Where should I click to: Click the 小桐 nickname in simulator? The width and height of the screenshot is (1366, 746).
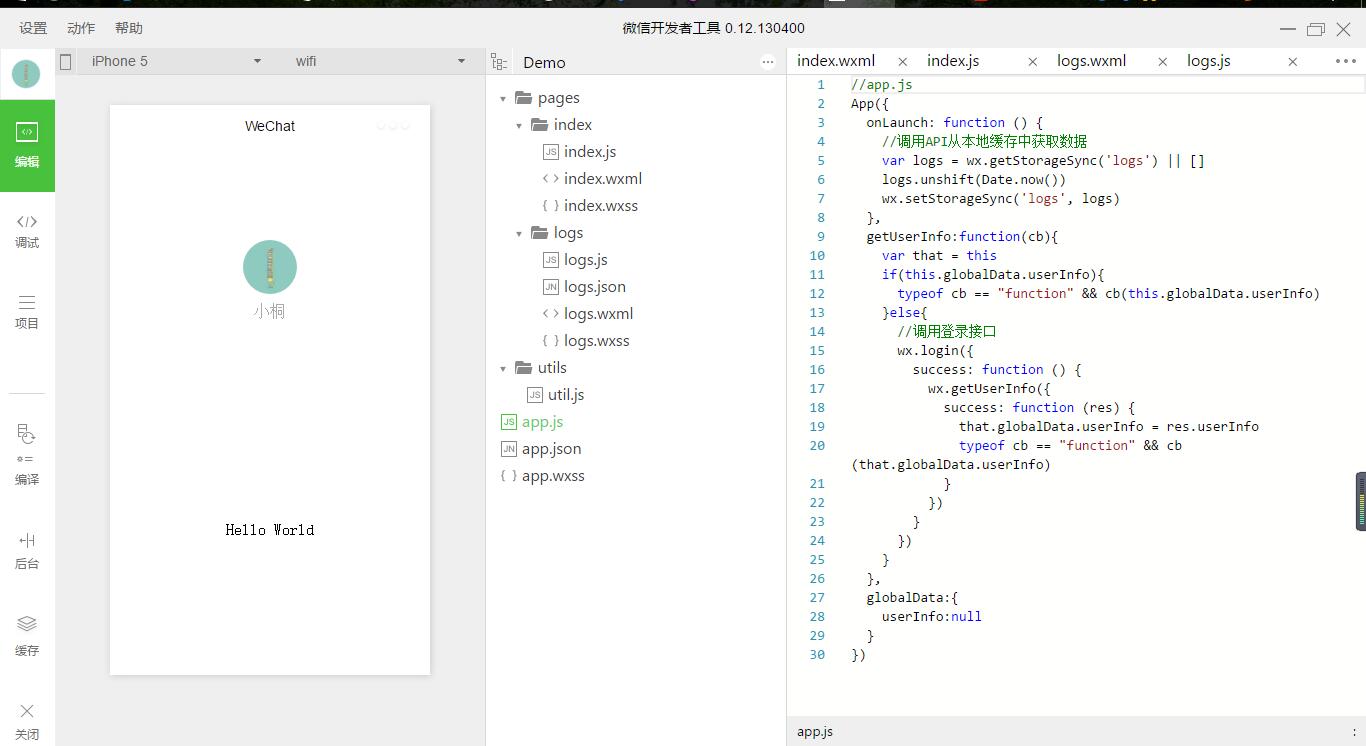269,311
